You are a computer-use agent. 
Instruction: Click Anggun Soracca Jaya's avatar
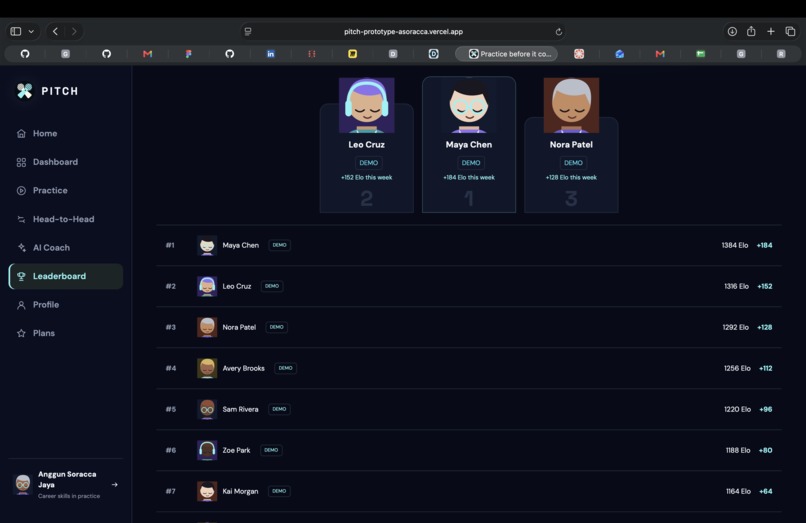tap(23, 484)
